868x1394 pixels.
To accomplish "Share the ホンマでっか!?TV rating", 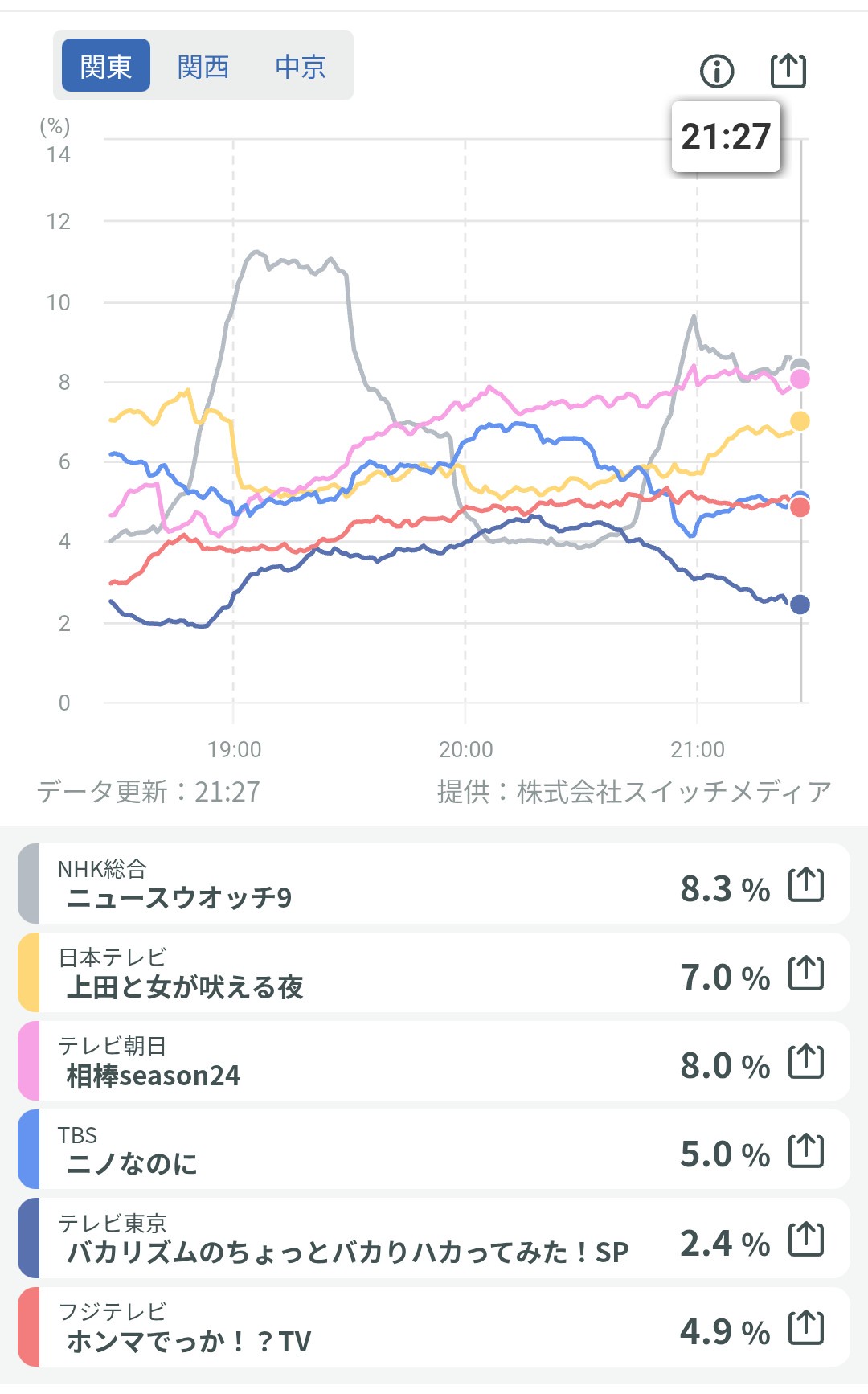I will [x=806, y=1327].
